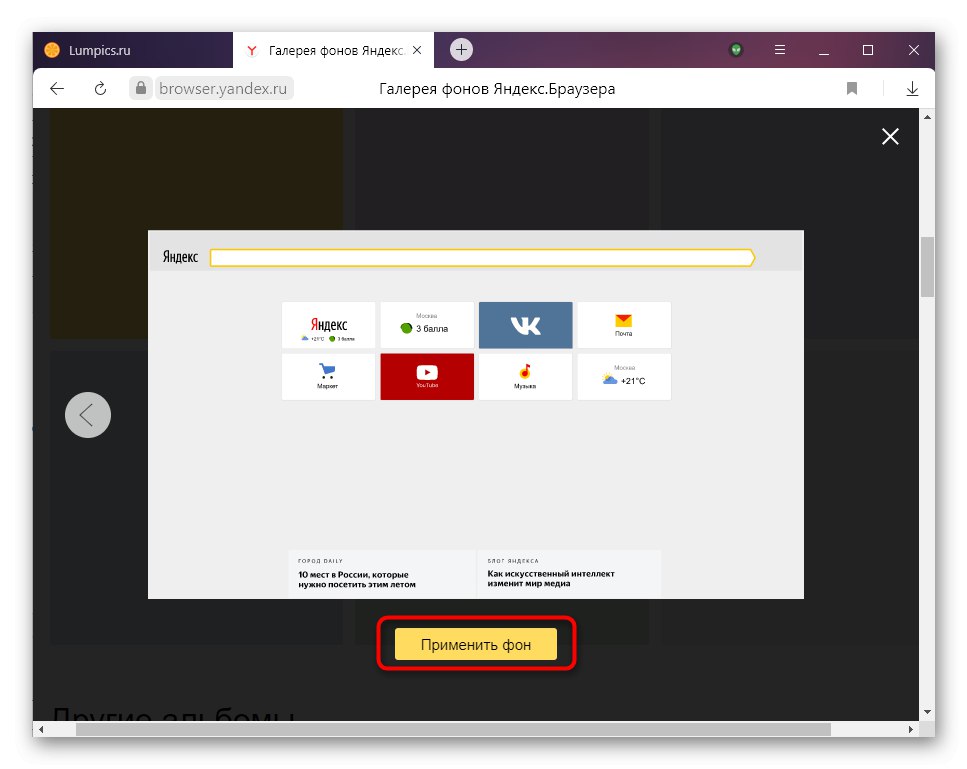Click the Яндекс search field in preview
Screen dimensions: 967x769
pyautogui.click(x=482, y=258)
